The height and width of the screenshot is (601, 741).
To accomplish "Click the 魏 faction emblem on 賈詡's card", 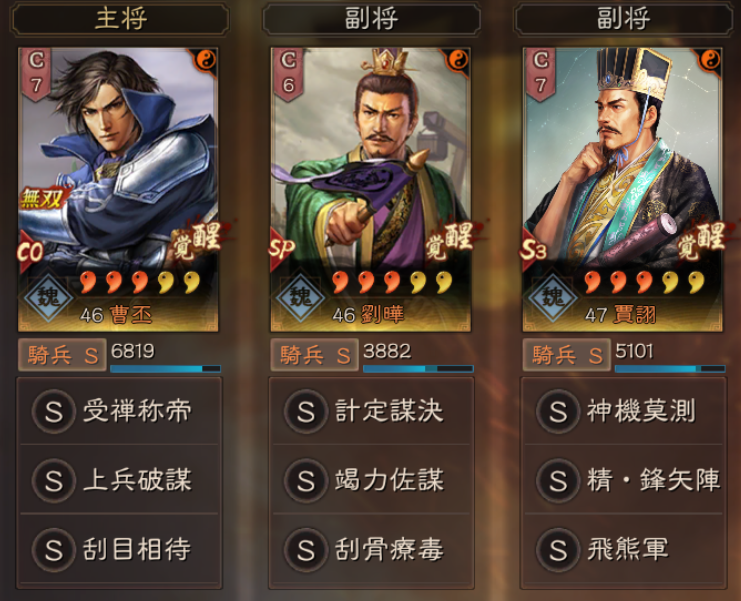I will coord(553,298).
